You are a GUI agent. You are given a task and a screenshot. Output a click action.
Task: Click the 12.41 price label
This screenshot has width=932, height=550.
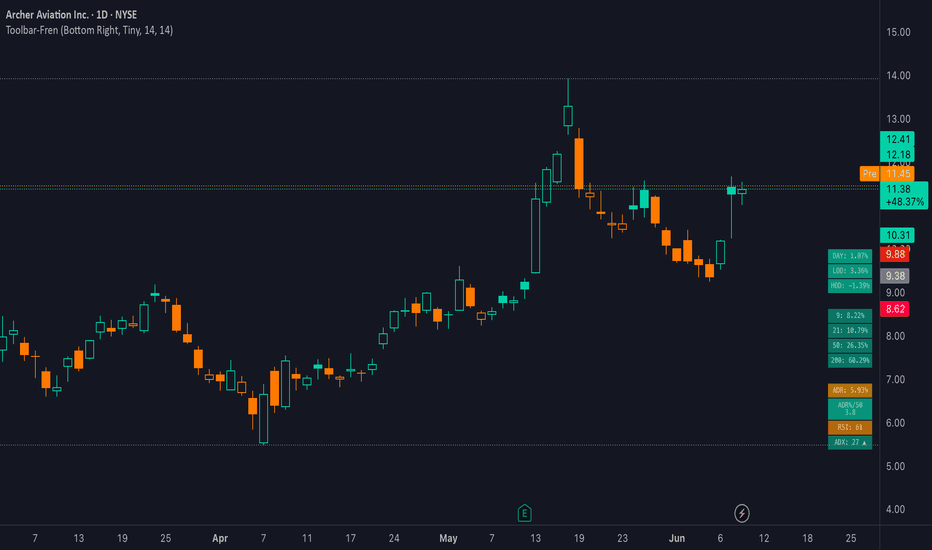pos(898,139)
